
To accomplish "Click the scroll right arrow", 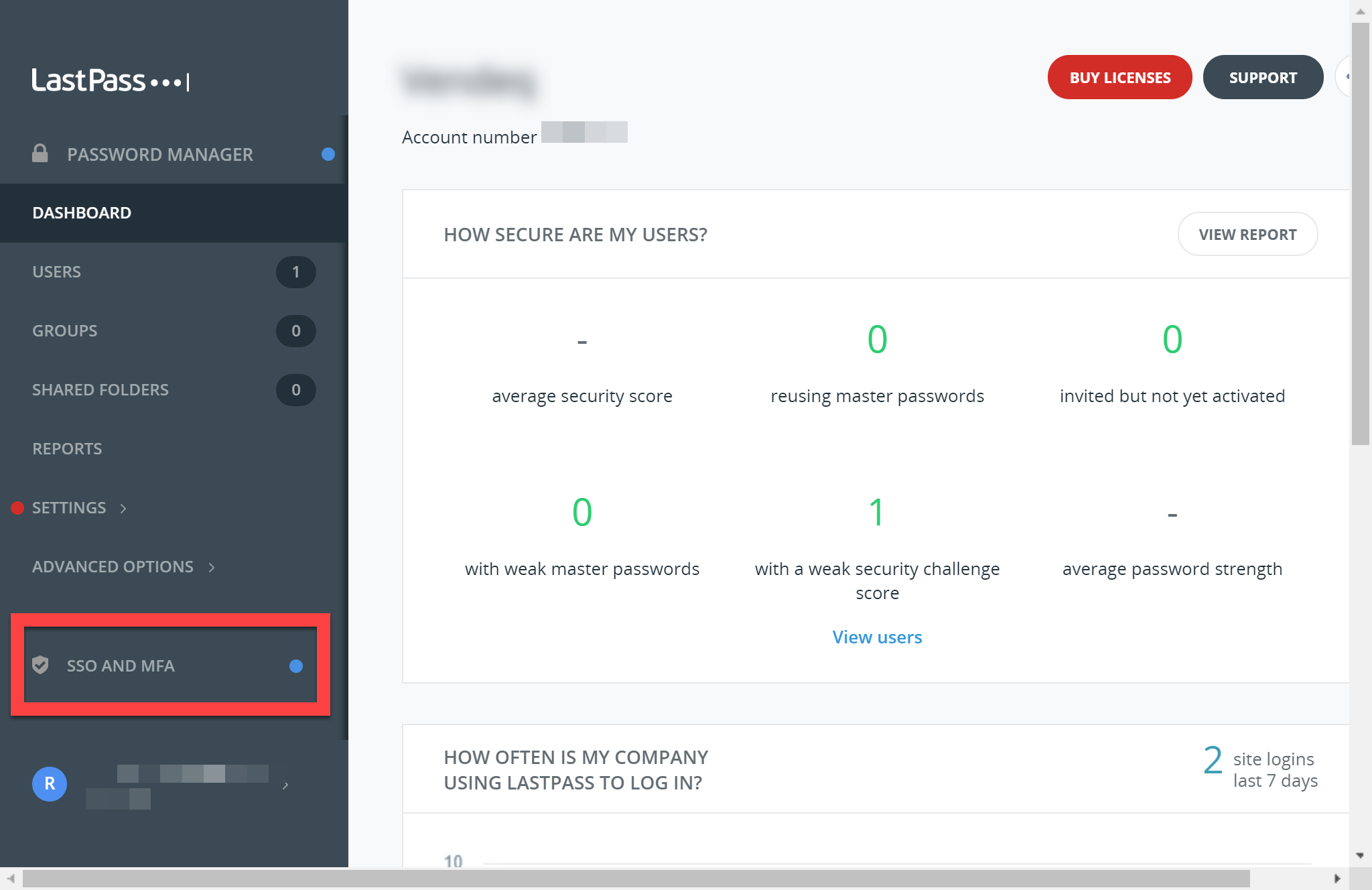I will 1337,879.
